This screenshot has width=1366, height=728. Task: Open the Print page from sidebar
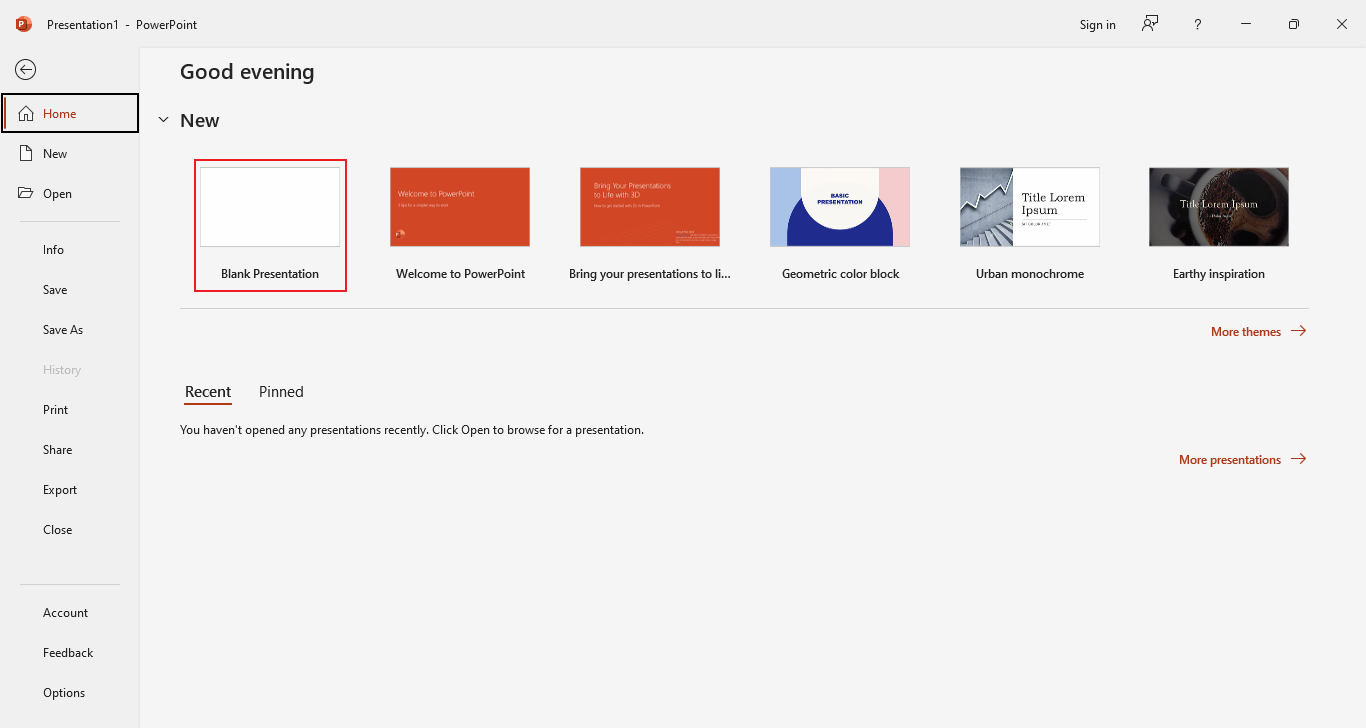click(x=55, y=409)
